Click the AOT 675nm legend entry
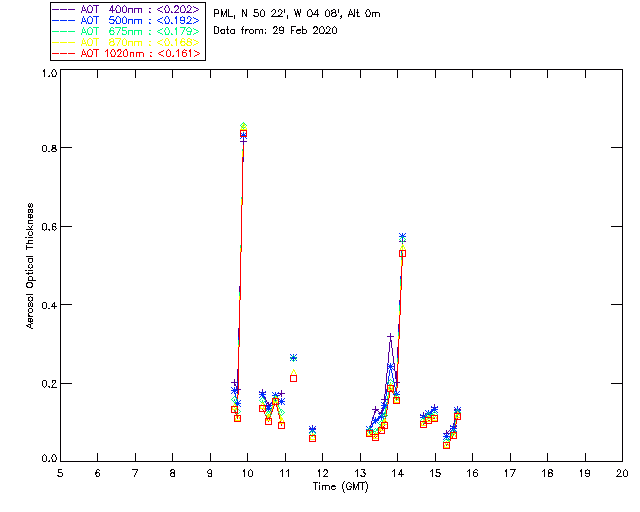640x512 pixels. click(x=128, y=31)
